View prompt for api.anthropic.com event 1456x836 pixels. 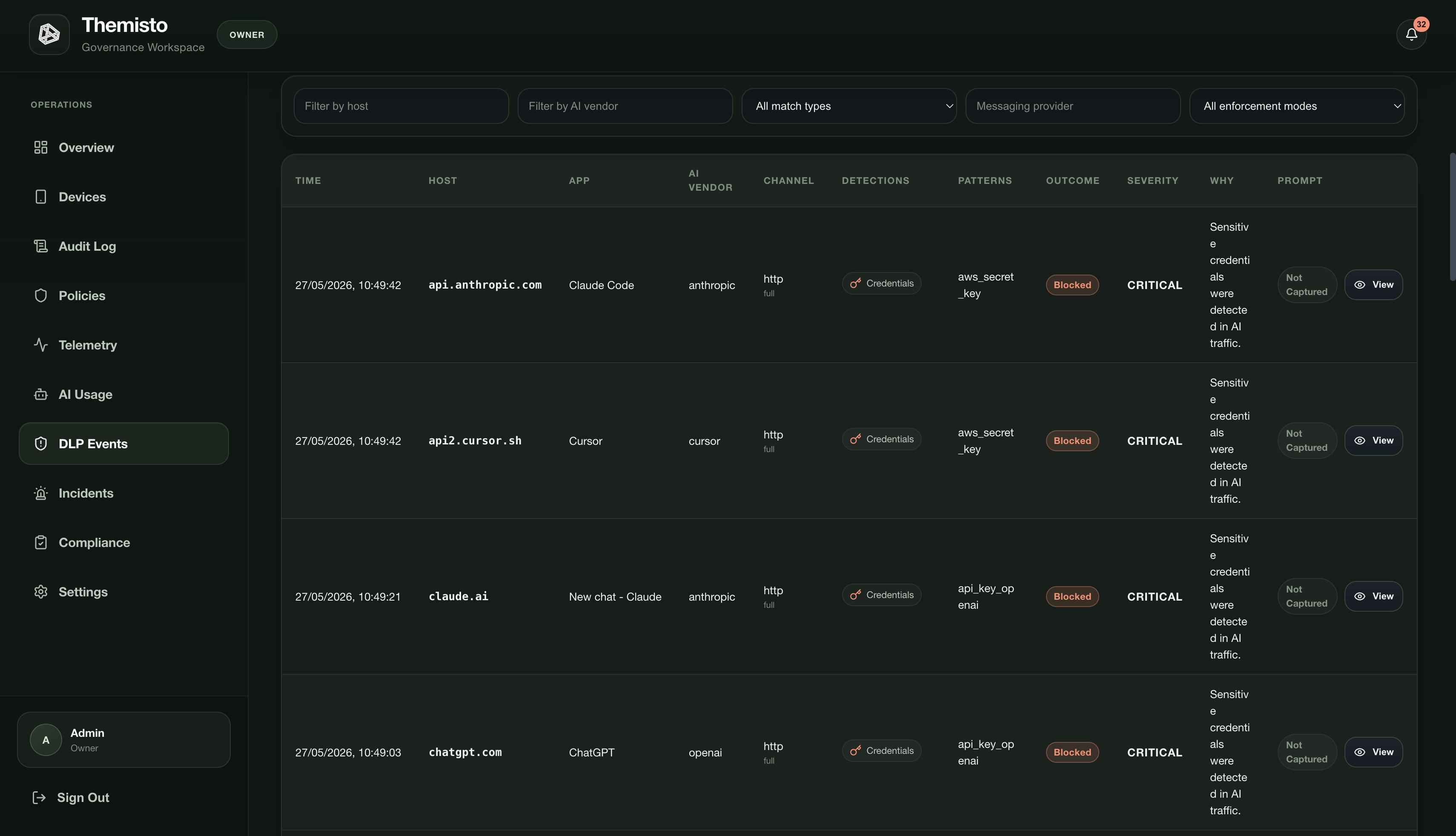coord(1373,285)
